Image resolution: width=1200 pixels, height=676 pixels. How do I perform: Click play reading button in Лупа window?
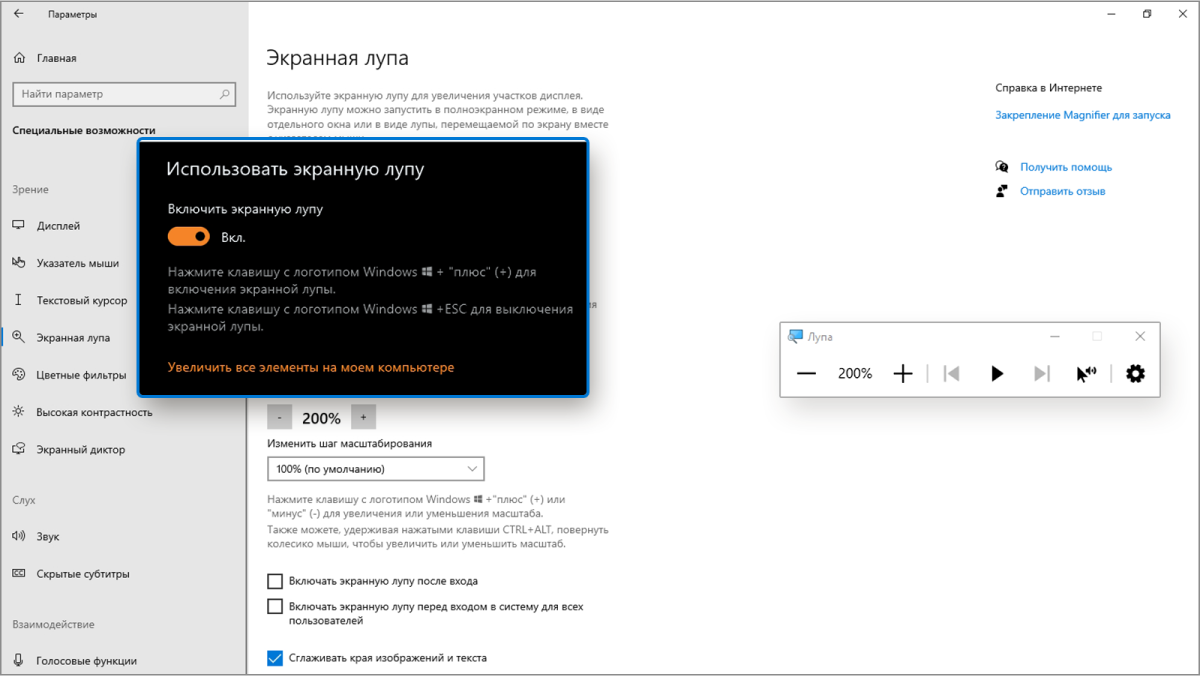pos(997,373)
